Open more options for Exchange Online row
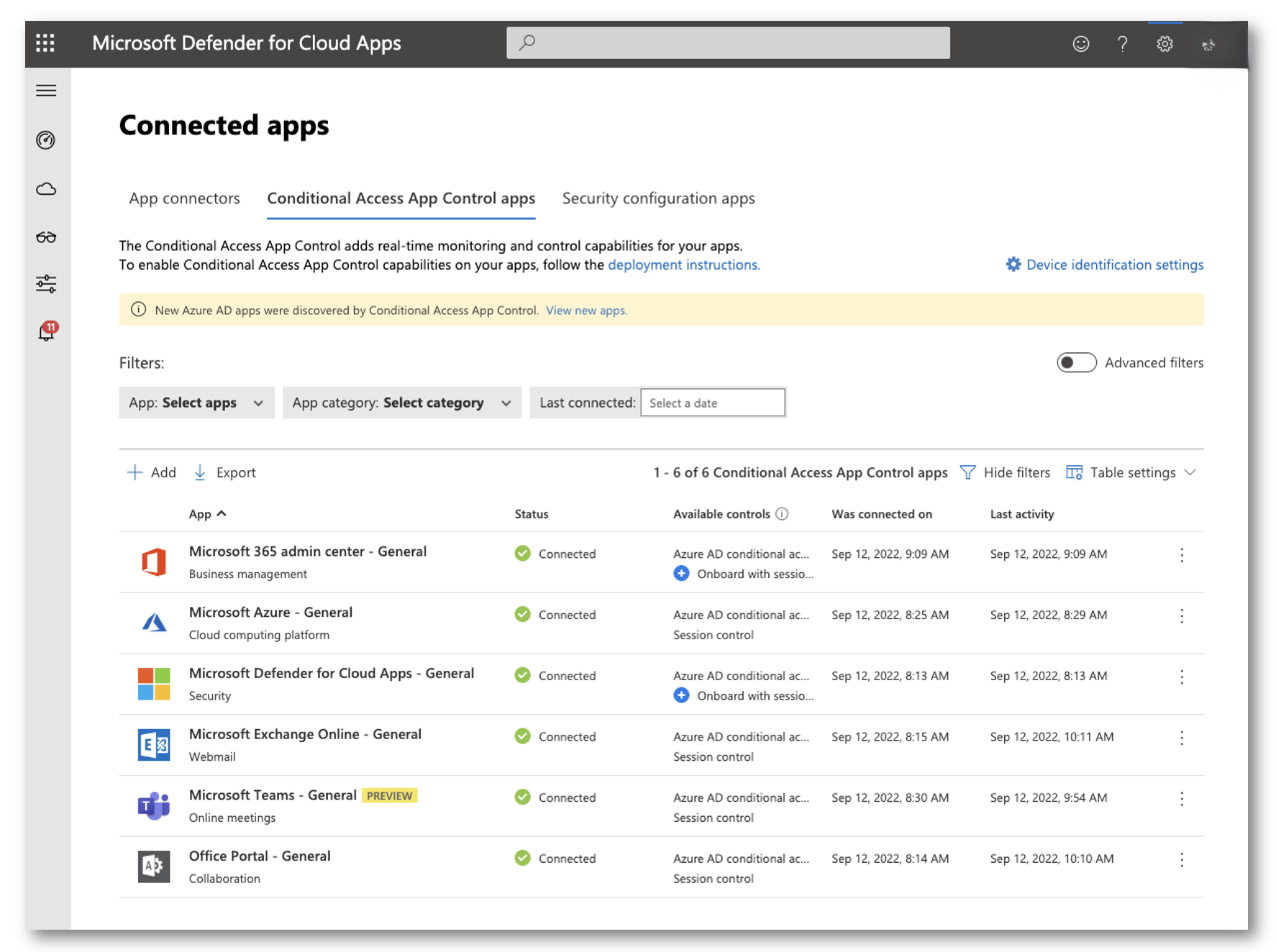This screenshot has width=1276, height=952. pyautogui.click(x=1182, y=738)
